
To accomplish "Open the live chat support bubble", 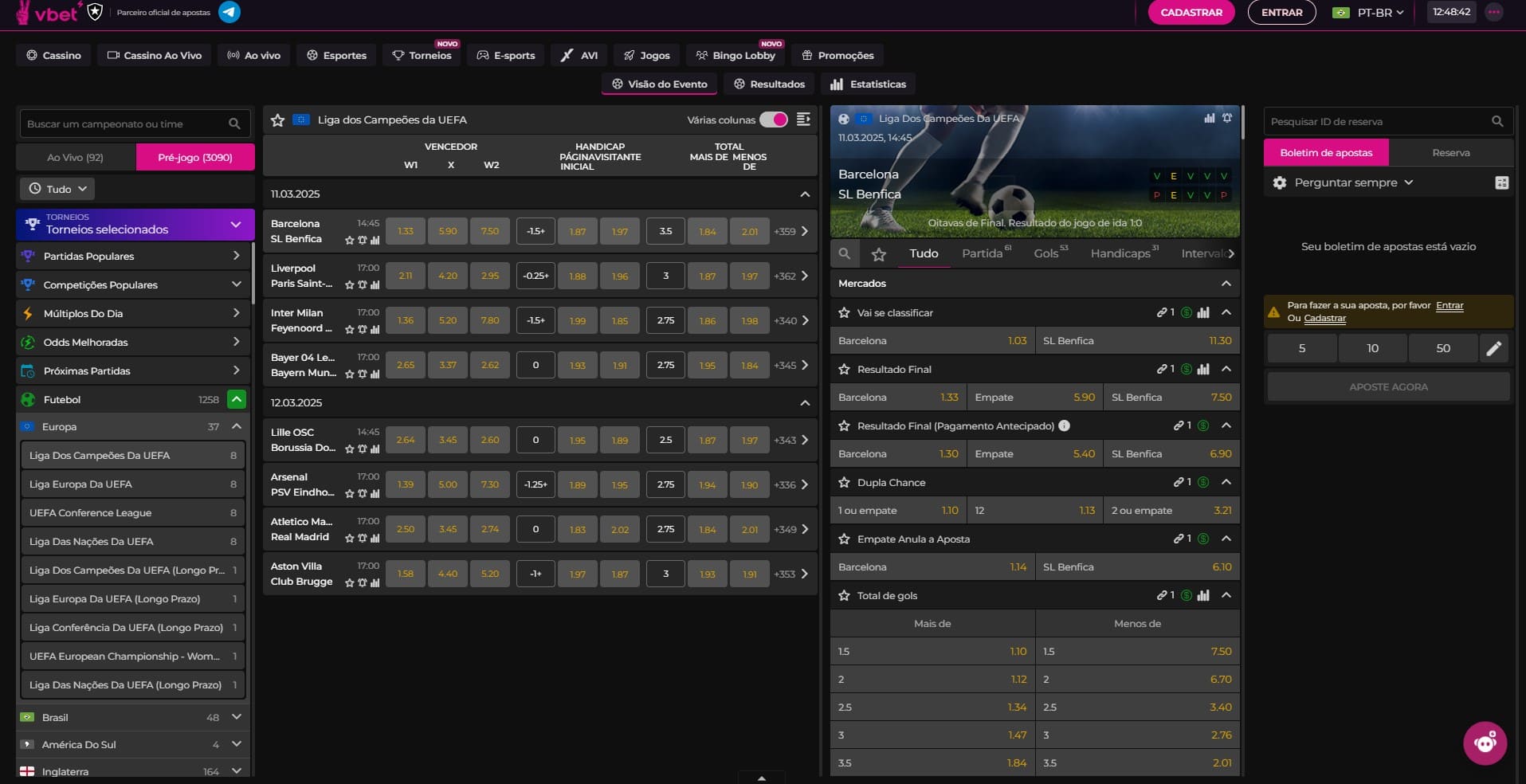I will pyautogui.click(x=1485, y=743).
